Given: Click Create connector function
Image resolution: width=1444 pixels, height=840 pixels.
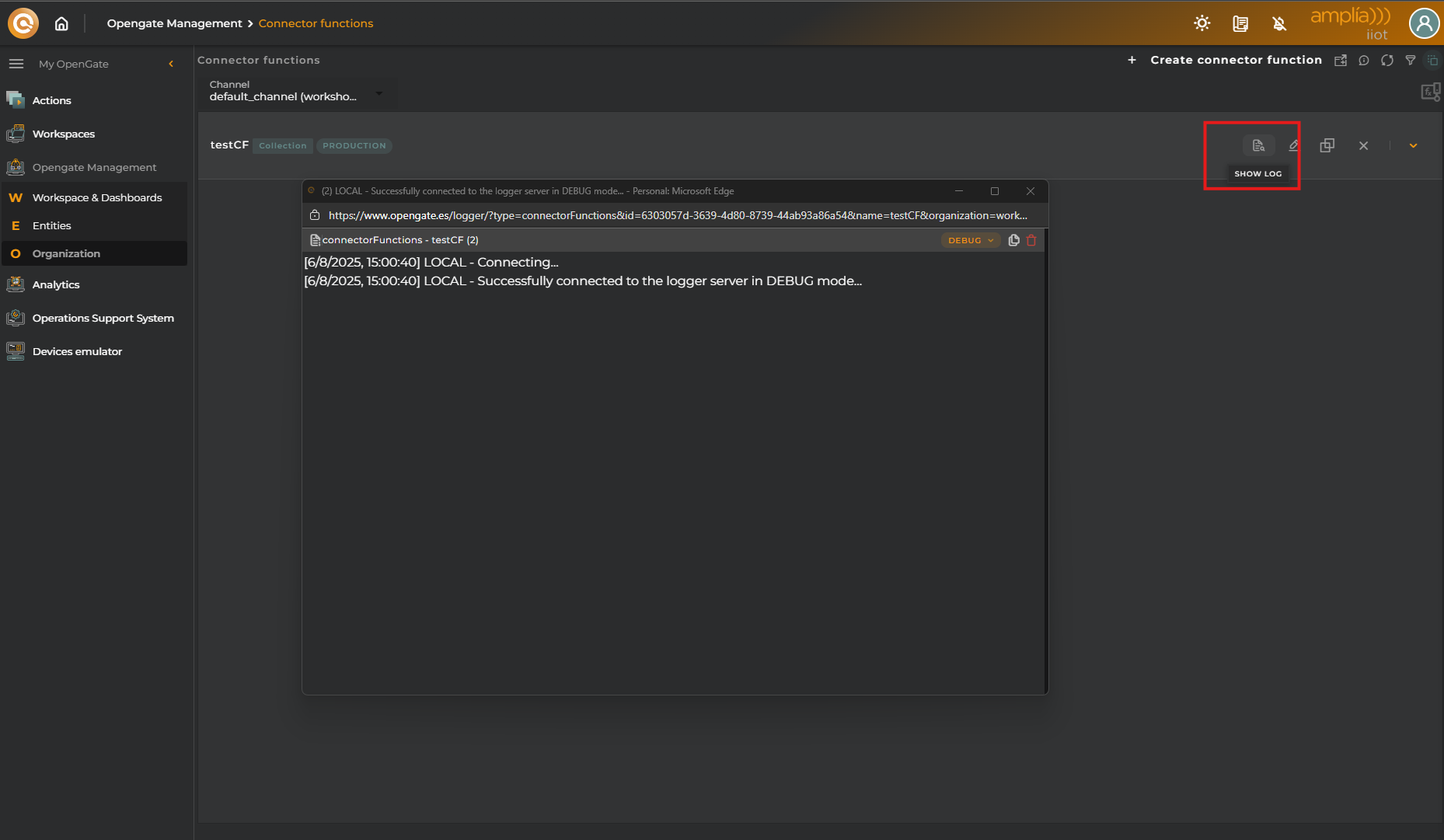Looking at the screenshot, I should 1236,61.
